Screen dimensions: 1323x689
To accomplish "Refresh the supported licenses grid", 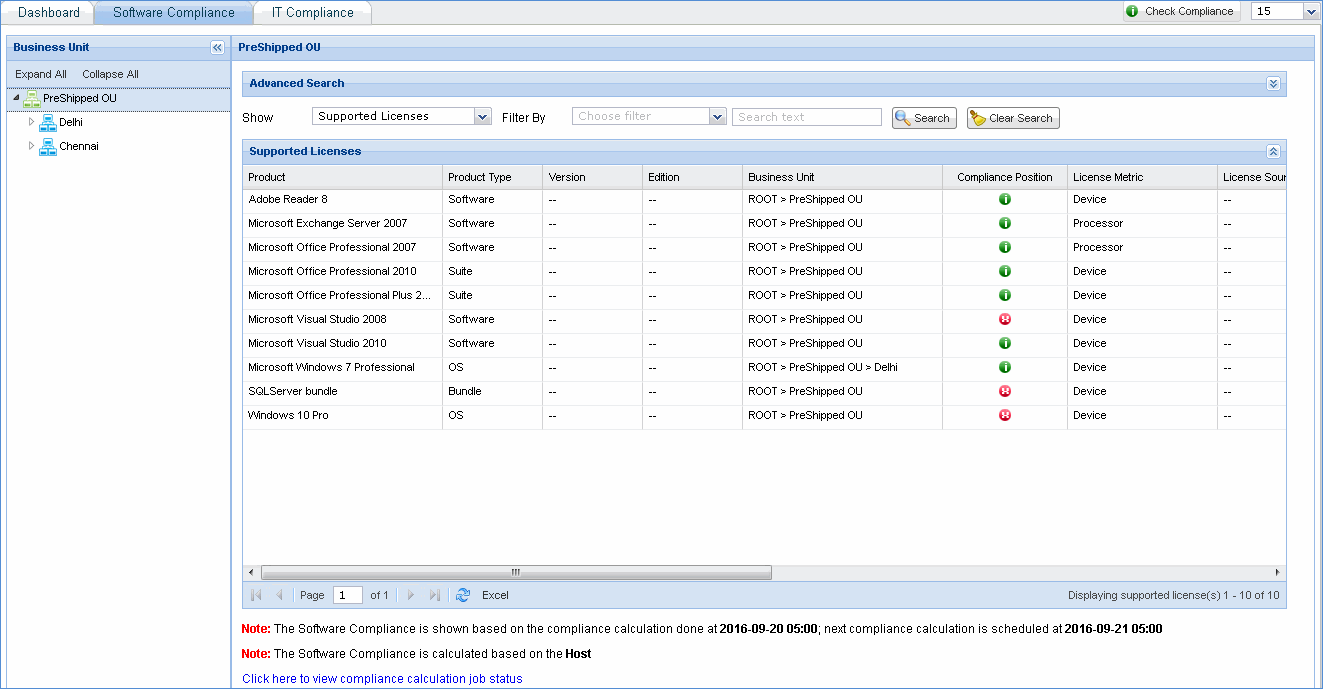I will point(462,595).
